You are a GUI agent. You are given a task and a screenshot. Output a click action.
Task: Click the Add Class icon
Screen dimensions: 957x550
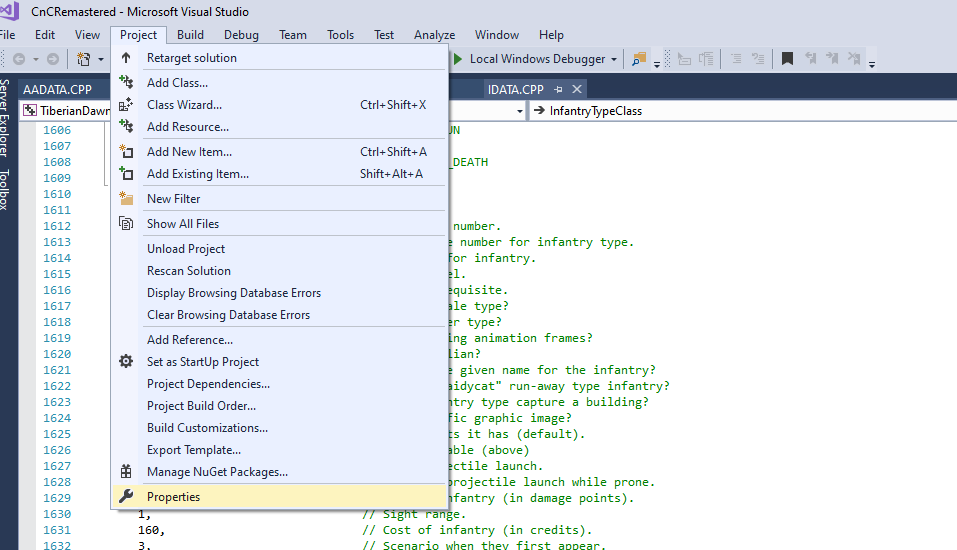coord(126,82)
